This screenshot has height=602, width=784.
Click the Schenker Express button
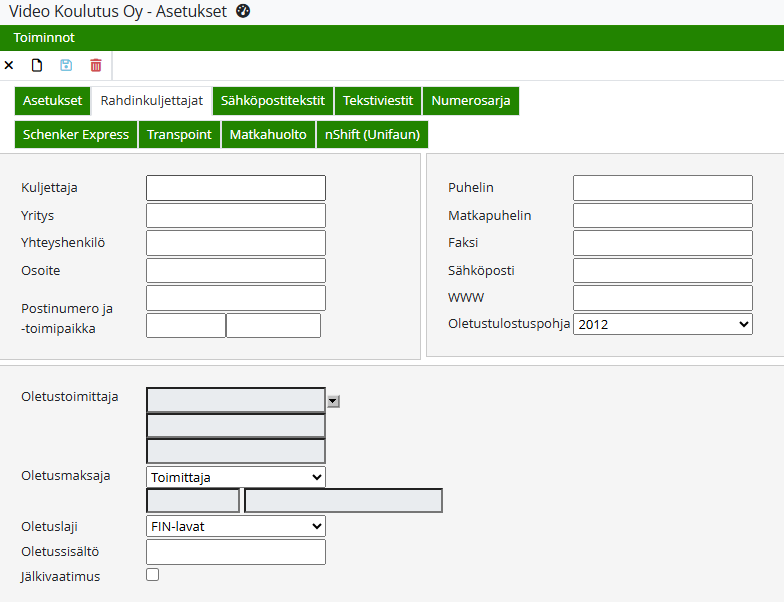[x=76, y=135]
